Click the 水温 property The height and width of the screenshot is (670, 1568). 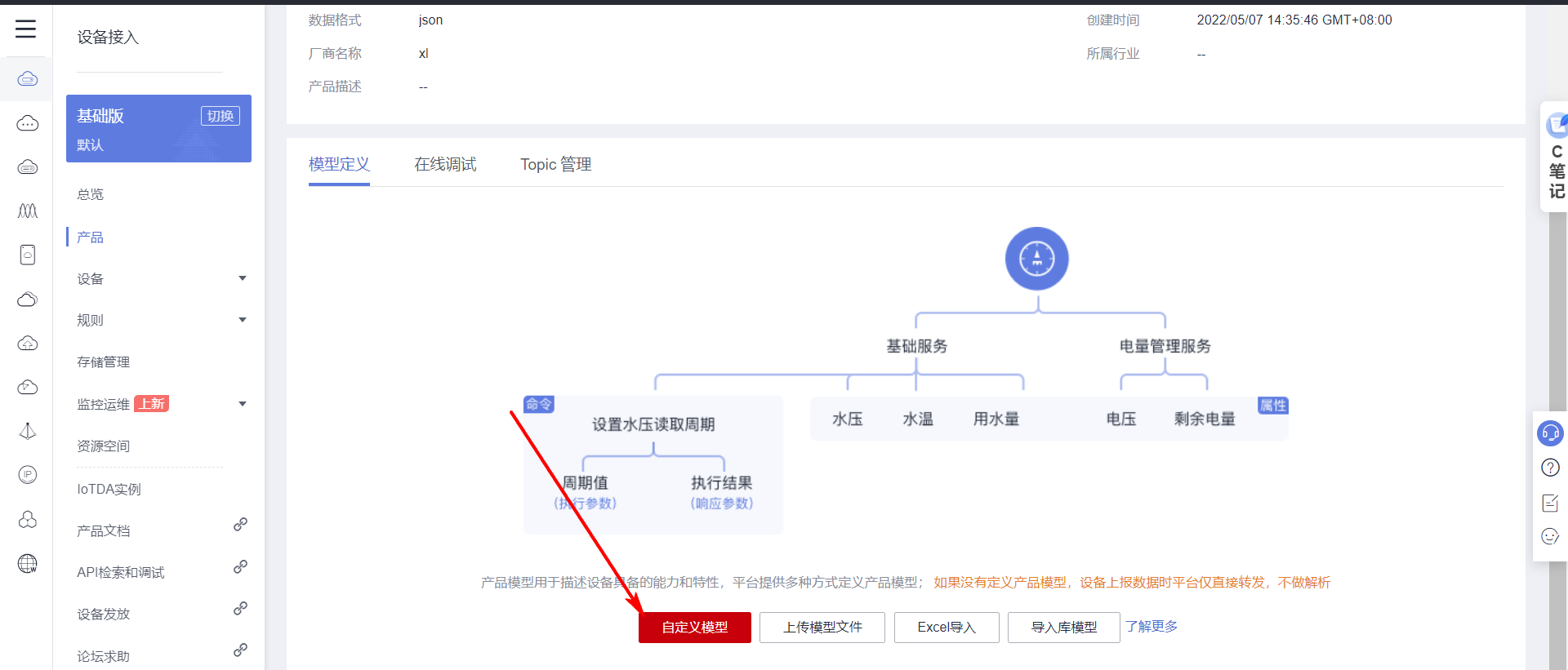pos(918,419)
